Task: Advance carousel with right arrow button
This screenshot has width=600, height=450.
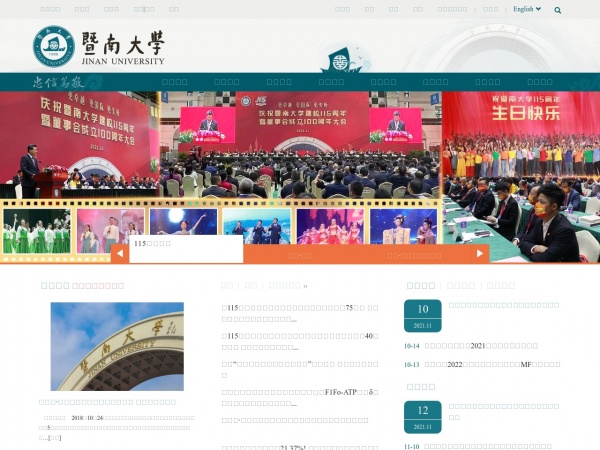Action: [480, 254]
